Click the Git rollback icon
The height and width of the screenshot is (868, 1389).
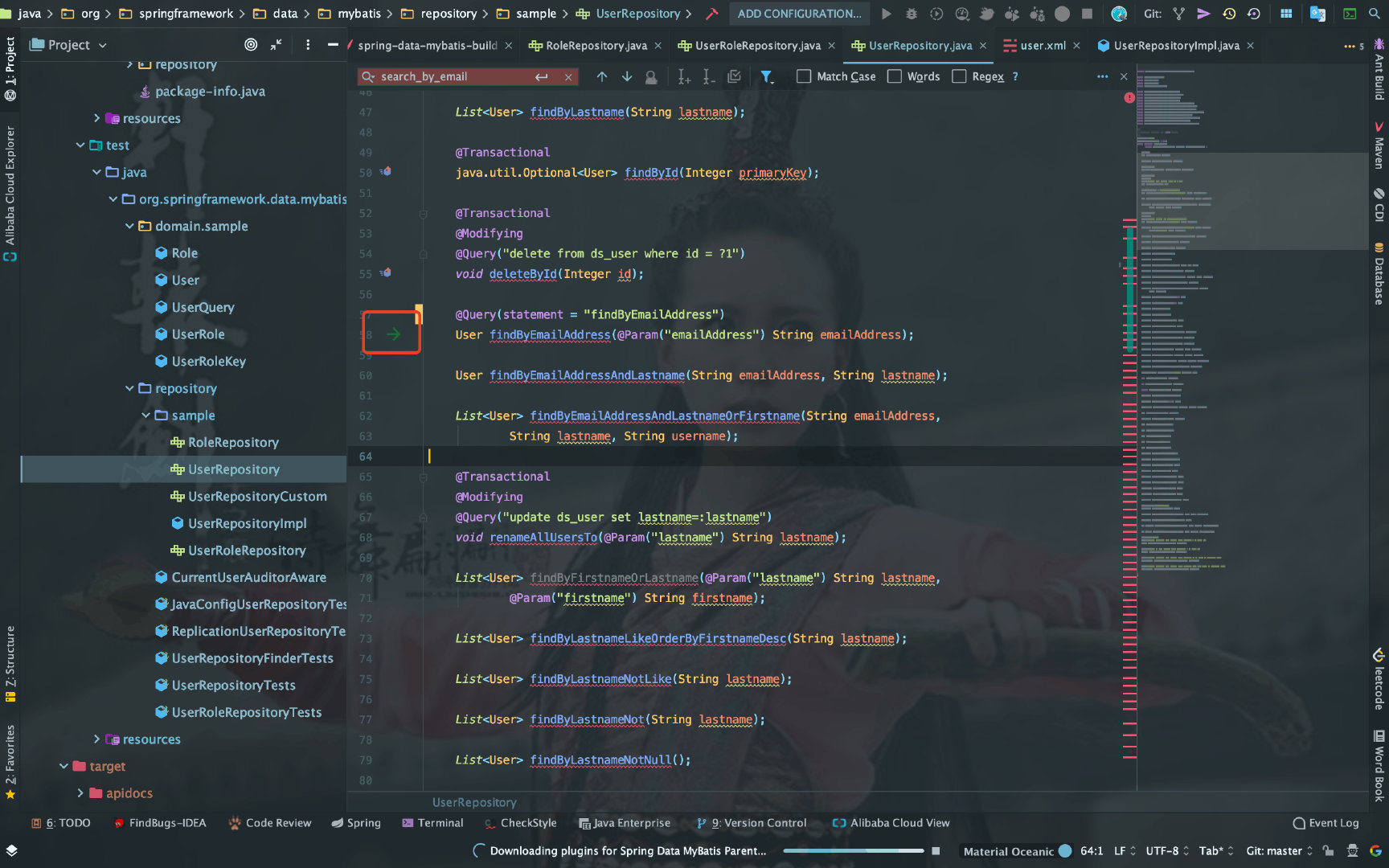pyautogui.click(x=1254, y=14)
